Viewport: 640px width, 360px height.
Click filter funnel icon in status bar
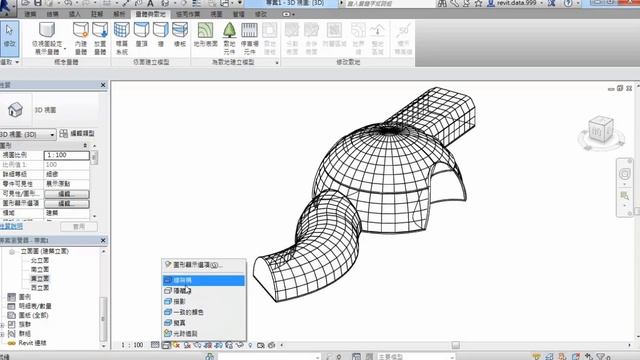[x=602, y=357]
